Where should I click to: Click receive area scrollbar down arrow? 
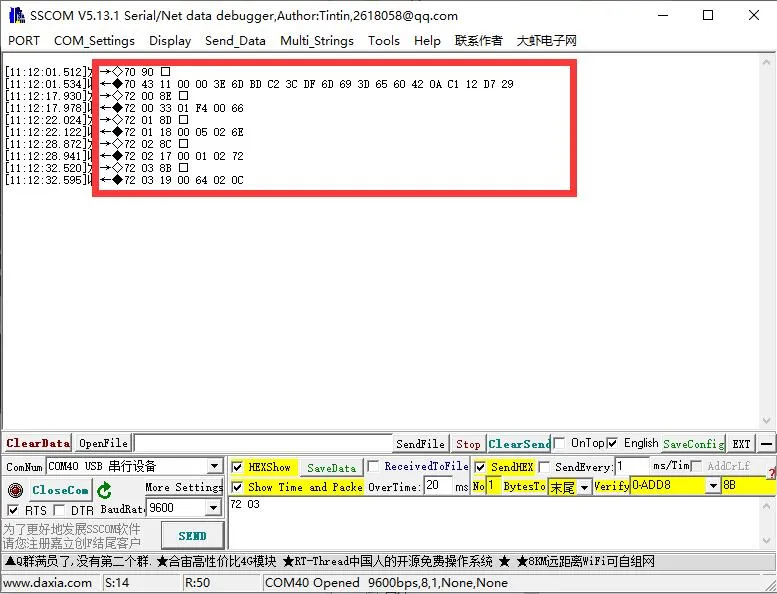[767, 421]
